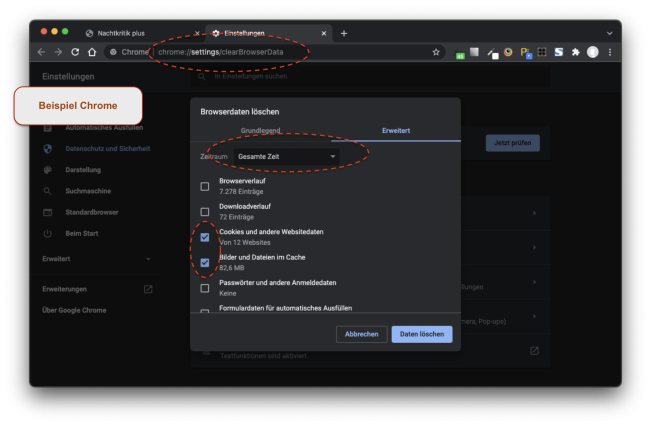651x426 pixels.
Task: Open the Zeitraum dropdown 'Gesamte Zeit'
Action: (287, 157)
